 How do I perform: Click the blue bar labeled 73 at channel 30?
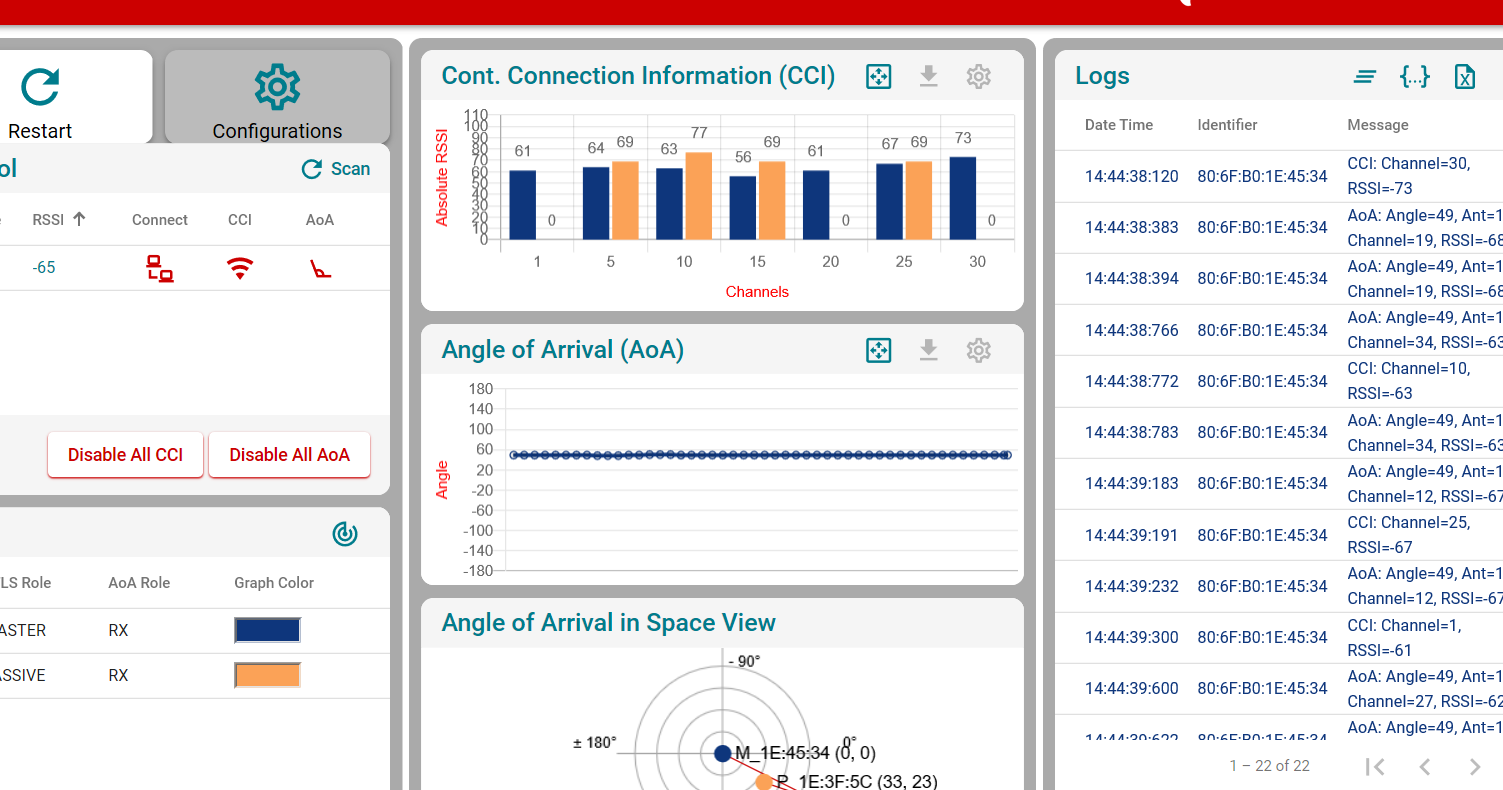point(963,198)
